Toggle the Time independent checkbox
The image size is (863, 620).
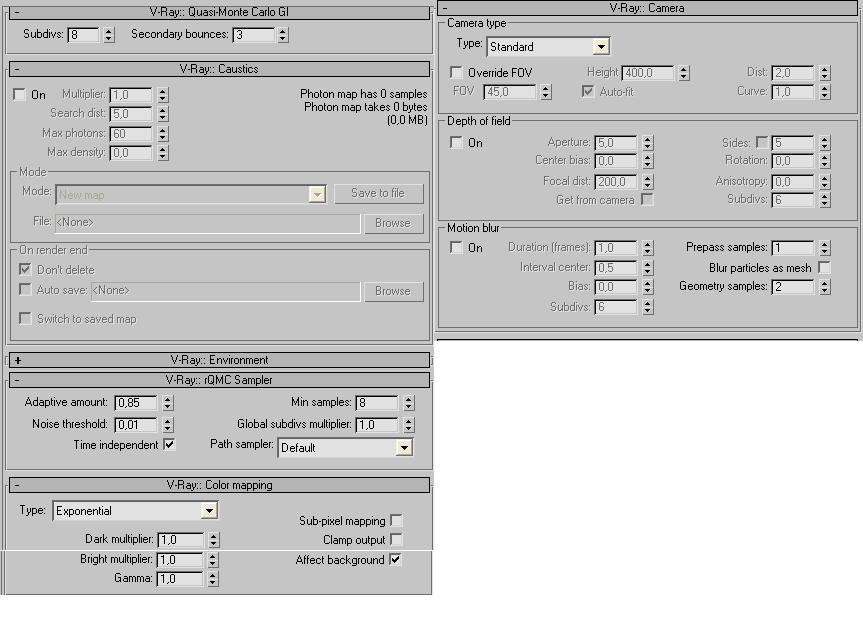[170, 444]
